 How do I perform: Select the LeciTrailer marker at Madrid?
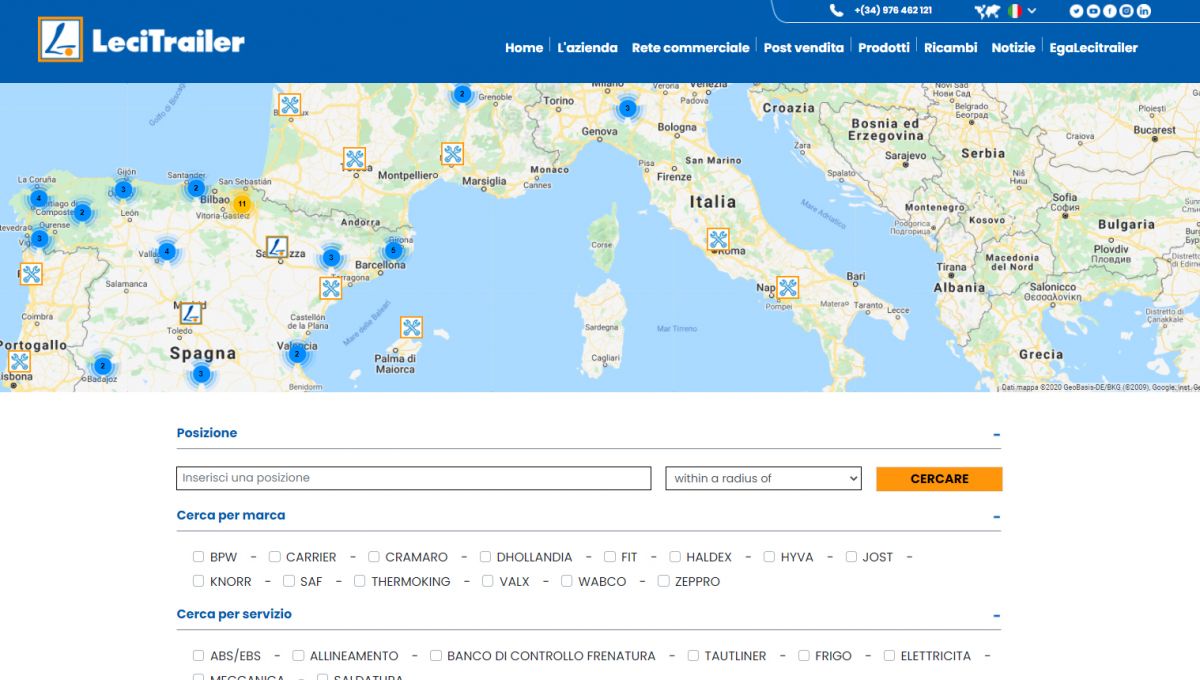point(190,313)
